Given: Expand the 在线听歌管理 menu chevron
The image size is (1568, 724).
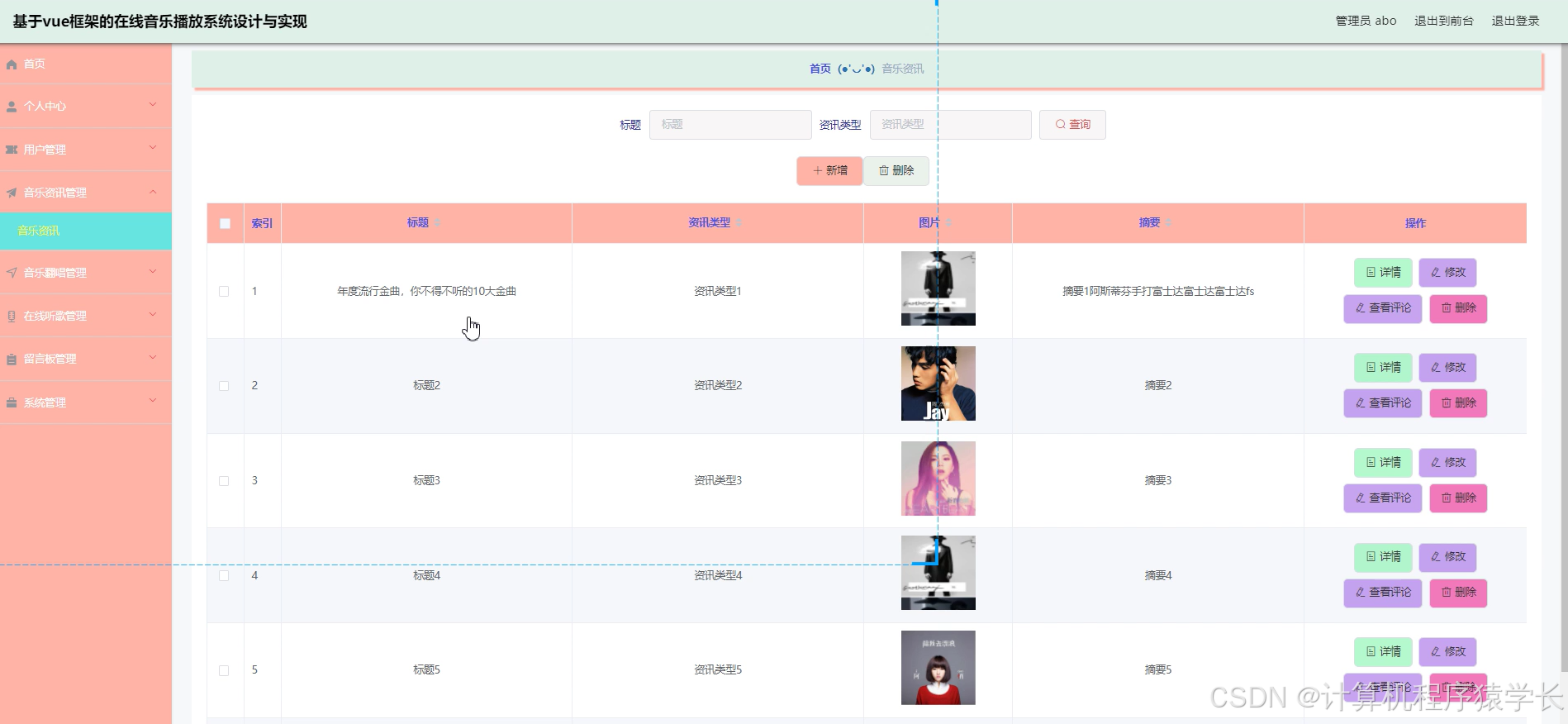Looking at the screenshot, I should click(153, 313).
